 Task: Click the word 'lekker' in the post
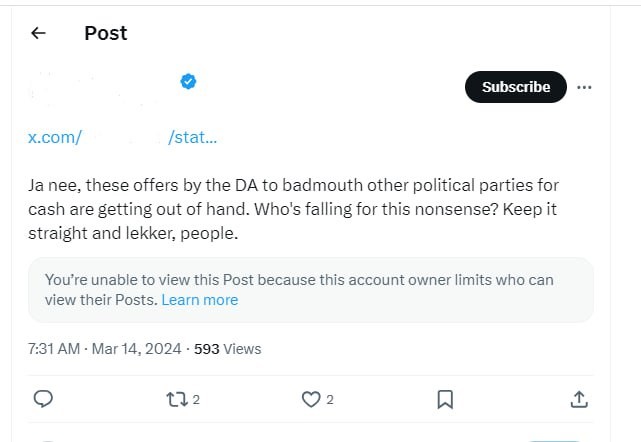163,233
